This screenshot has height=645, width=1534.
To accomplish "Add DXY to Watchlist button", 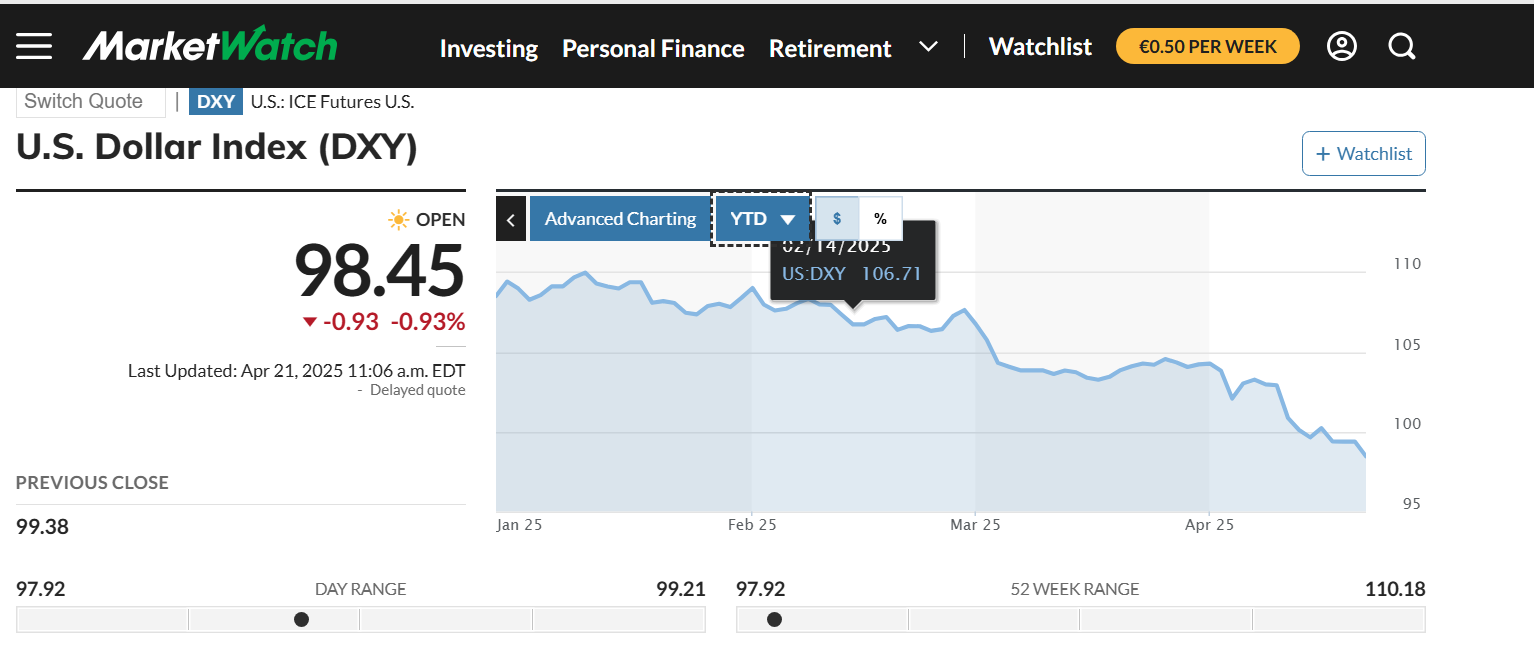I will [x=1363, y=154].
